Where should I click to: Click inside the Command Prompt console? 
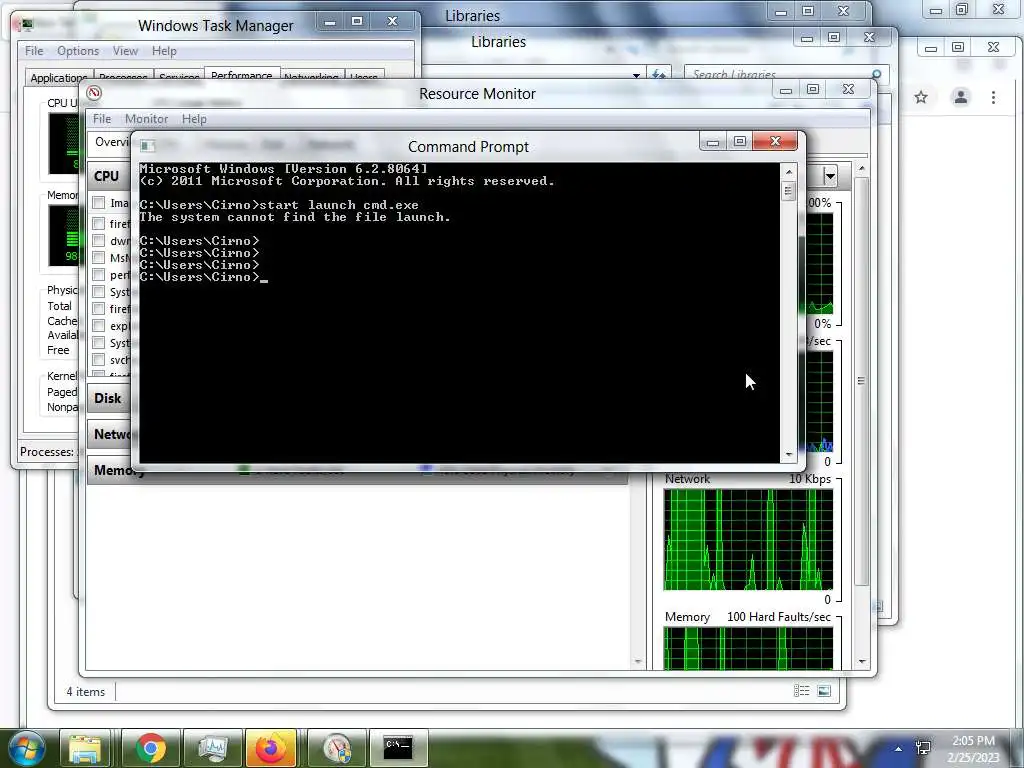pos(459,312)
